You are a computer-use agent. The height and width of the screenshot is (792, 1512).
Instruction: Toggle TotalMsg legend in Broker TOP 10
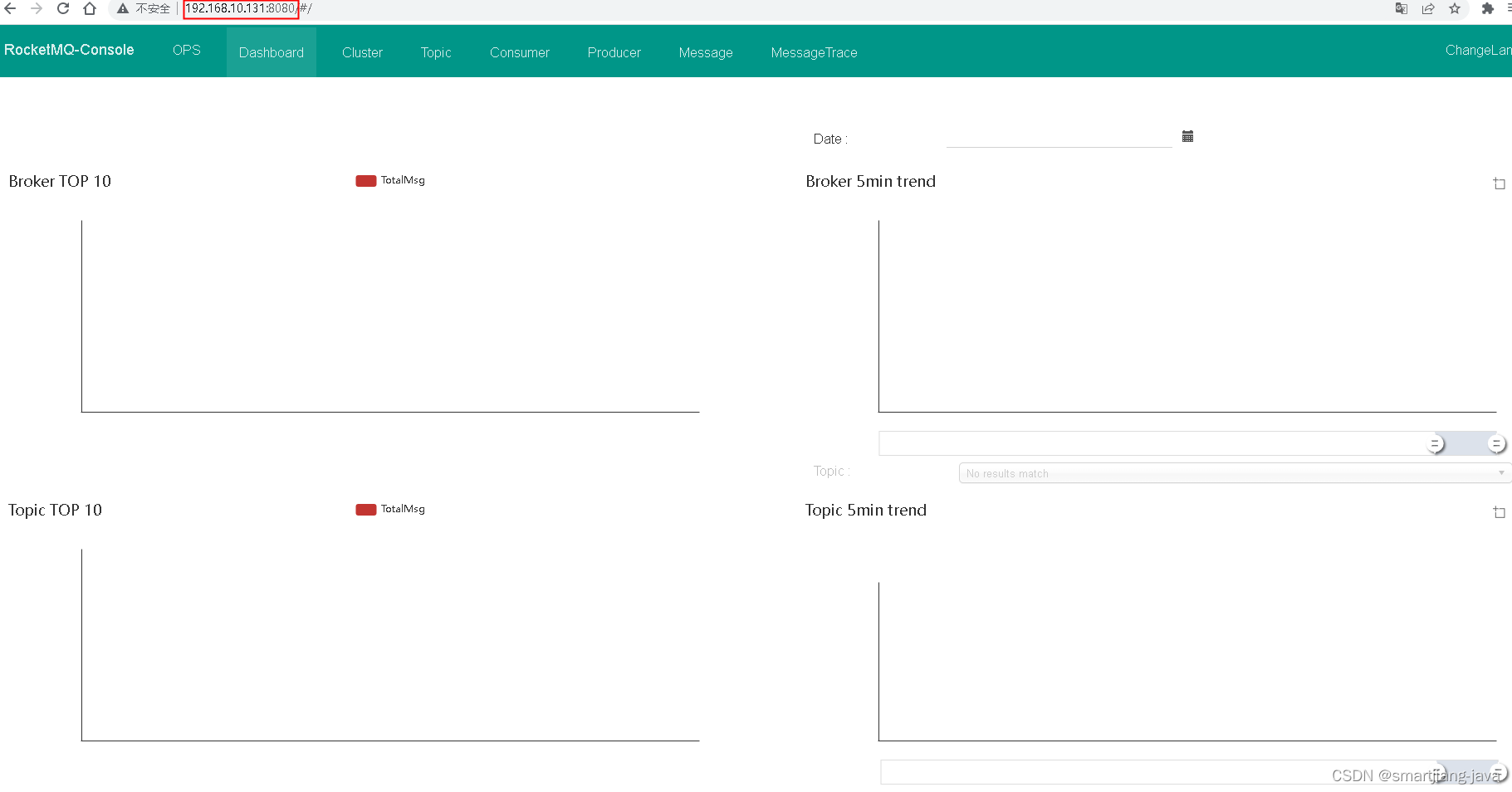(x=390, y=180)
